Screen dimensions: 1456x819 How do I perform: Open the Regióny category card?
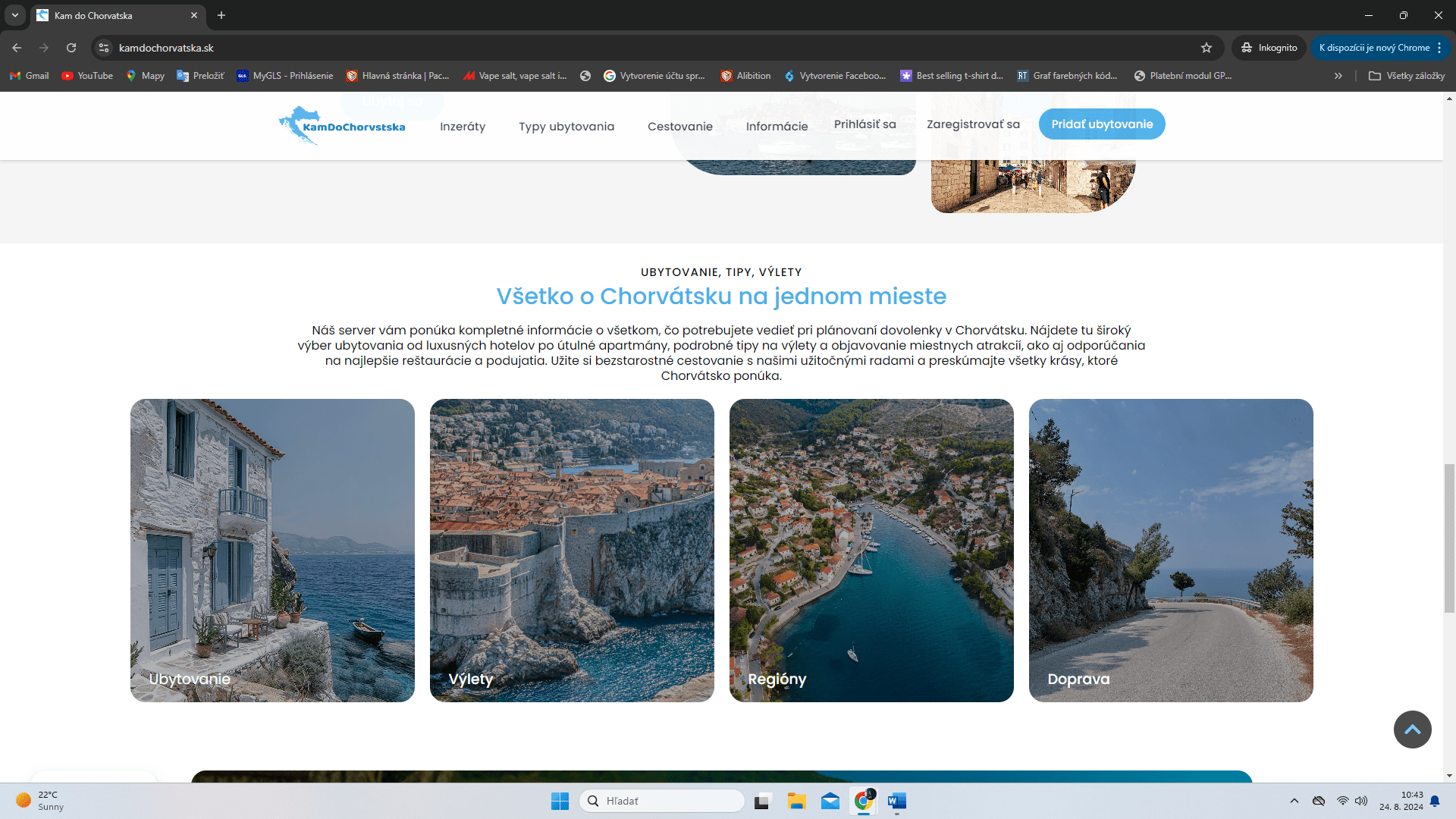871,551
